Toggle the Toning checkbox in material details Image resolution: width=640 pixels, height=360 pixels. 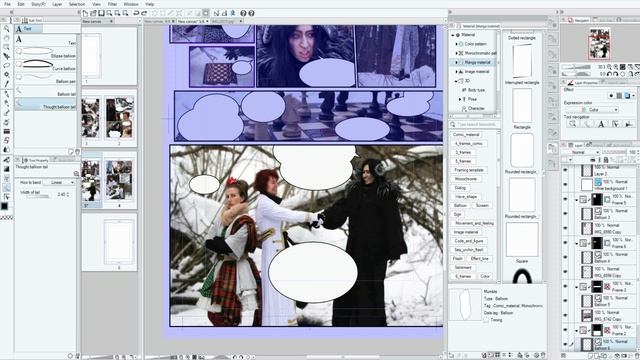click(x=486, y=320)
